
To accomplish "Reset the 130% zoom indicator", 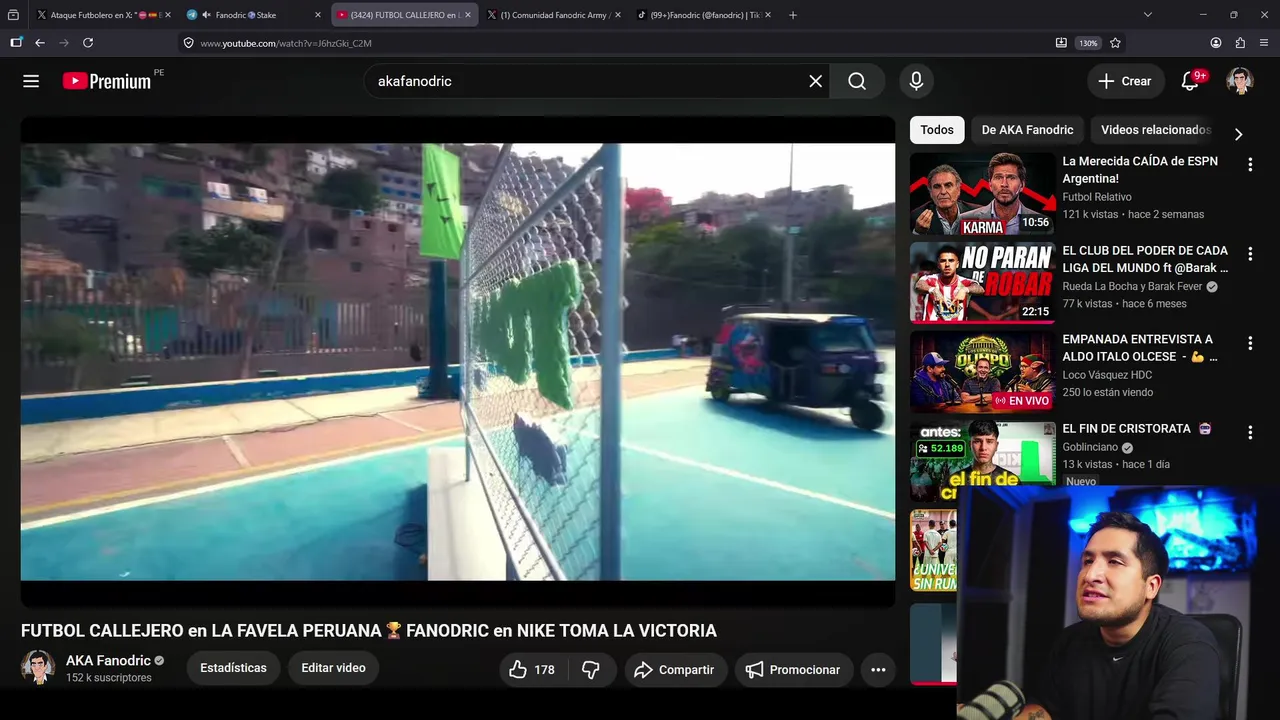I will (x=1088, y=43).
